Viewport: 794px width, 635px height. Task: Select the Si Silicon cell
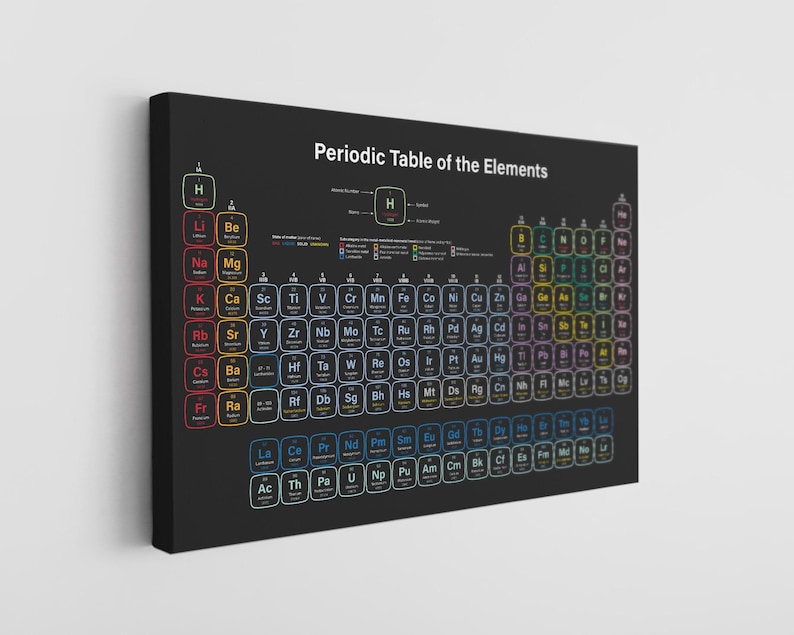tap(543, 269)
